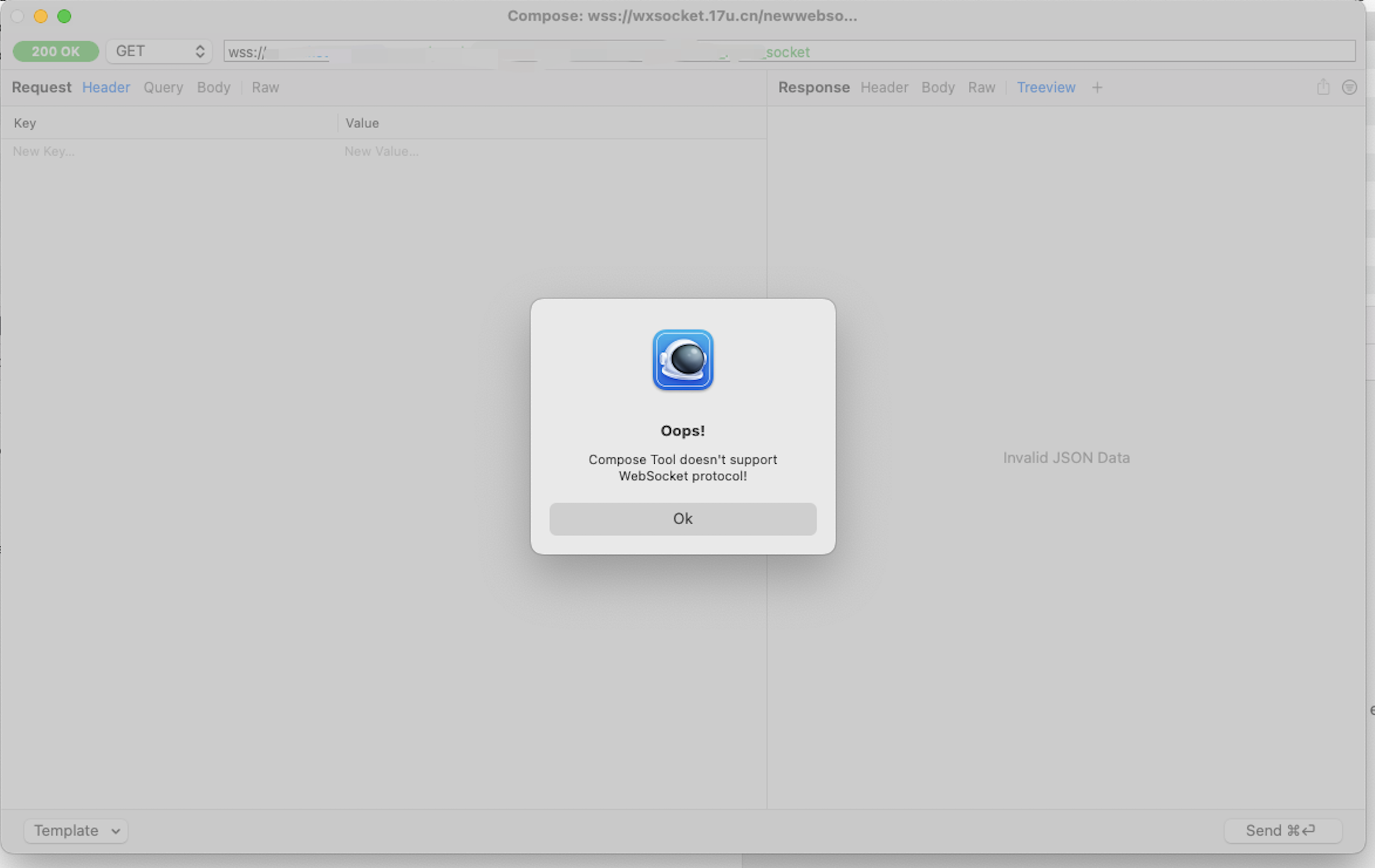Open the response Header tab
This screenshot has height=868, width=1375.
[884, 87]
